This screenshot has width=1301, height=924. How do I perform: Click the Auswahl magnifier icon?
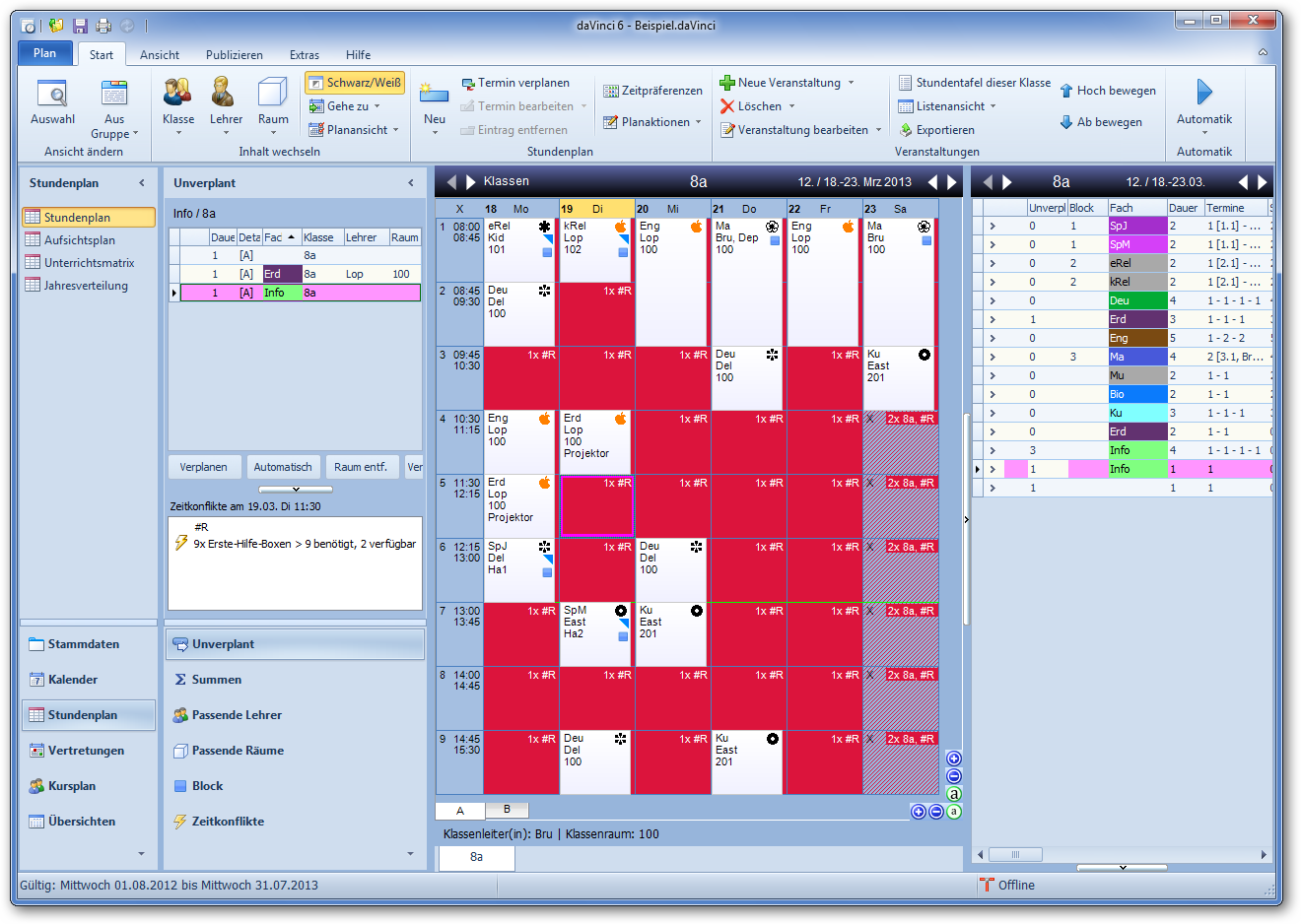[x=52, y=95]
